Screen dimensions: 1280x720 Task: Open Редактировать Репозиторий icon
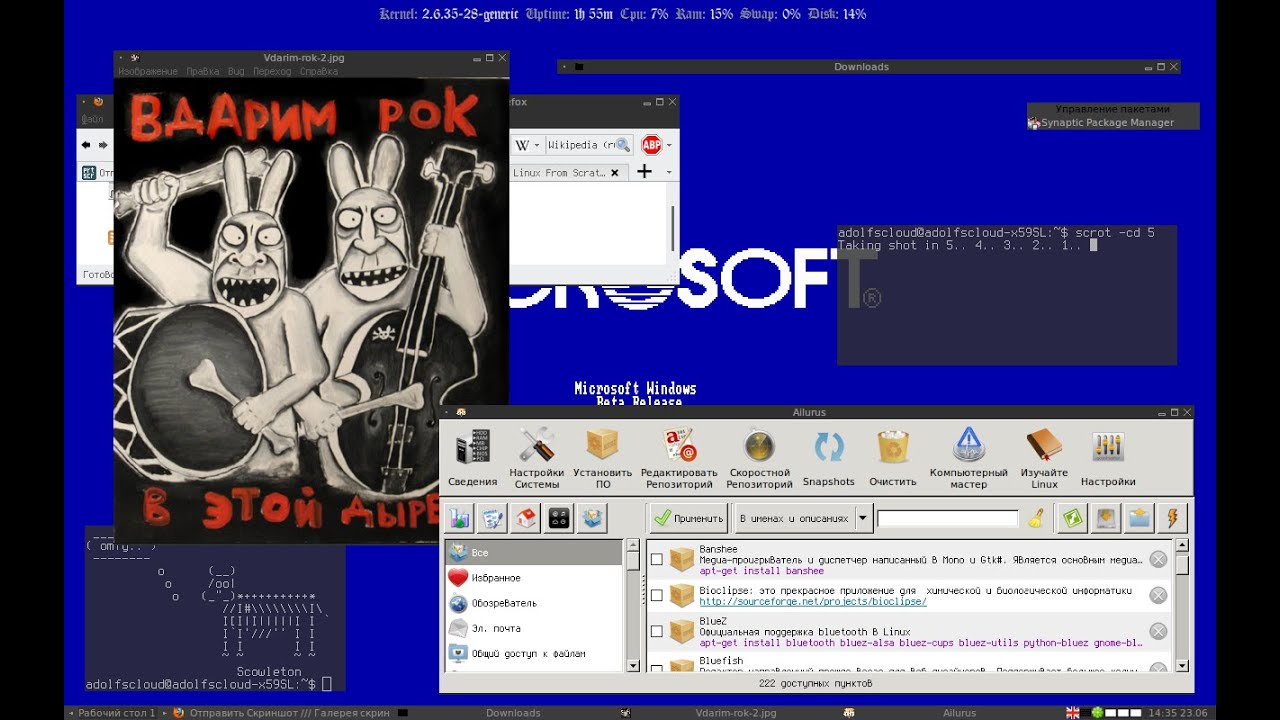point(679,458)
